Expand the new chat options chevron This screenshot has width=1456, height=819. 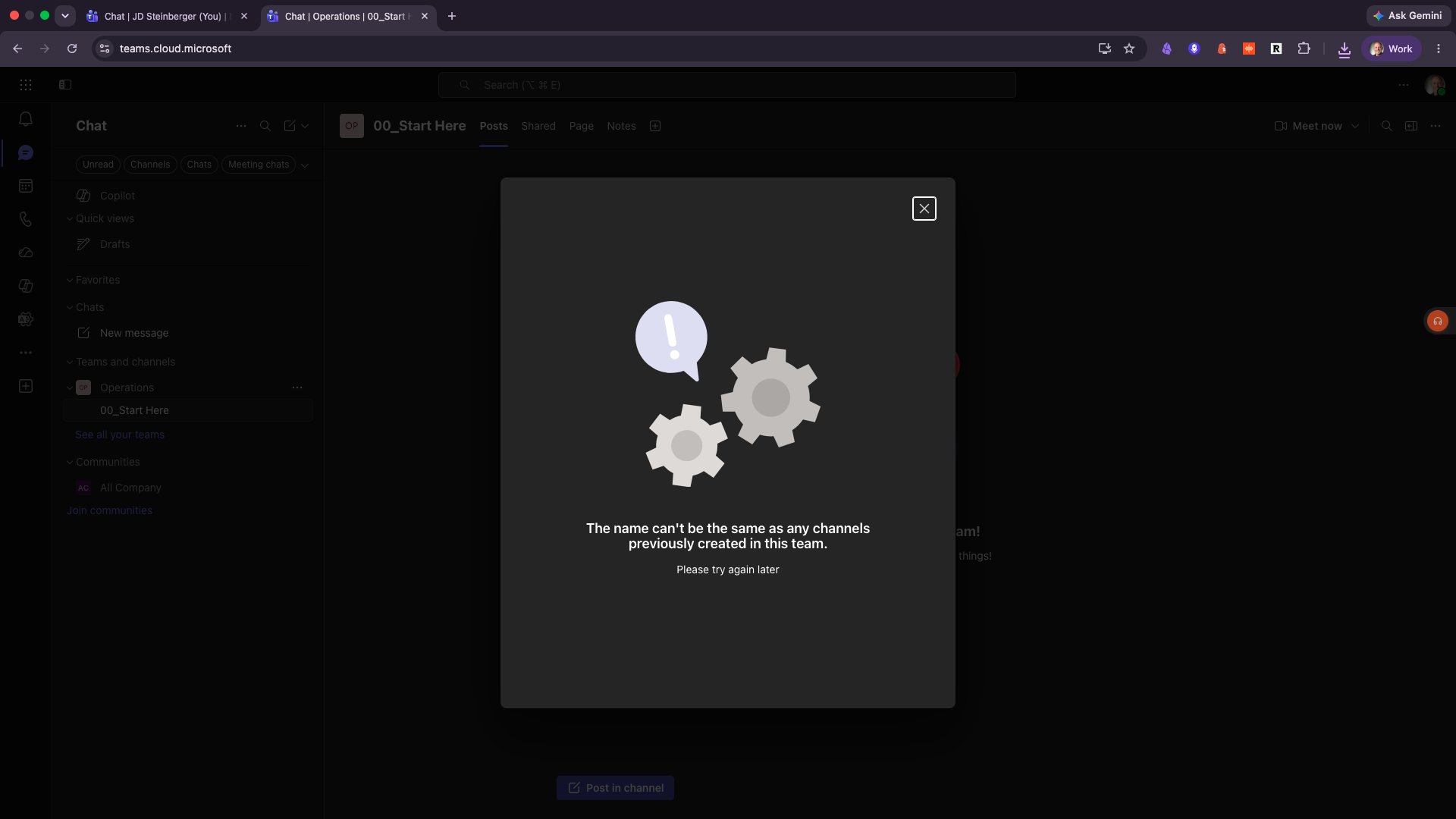305,126
